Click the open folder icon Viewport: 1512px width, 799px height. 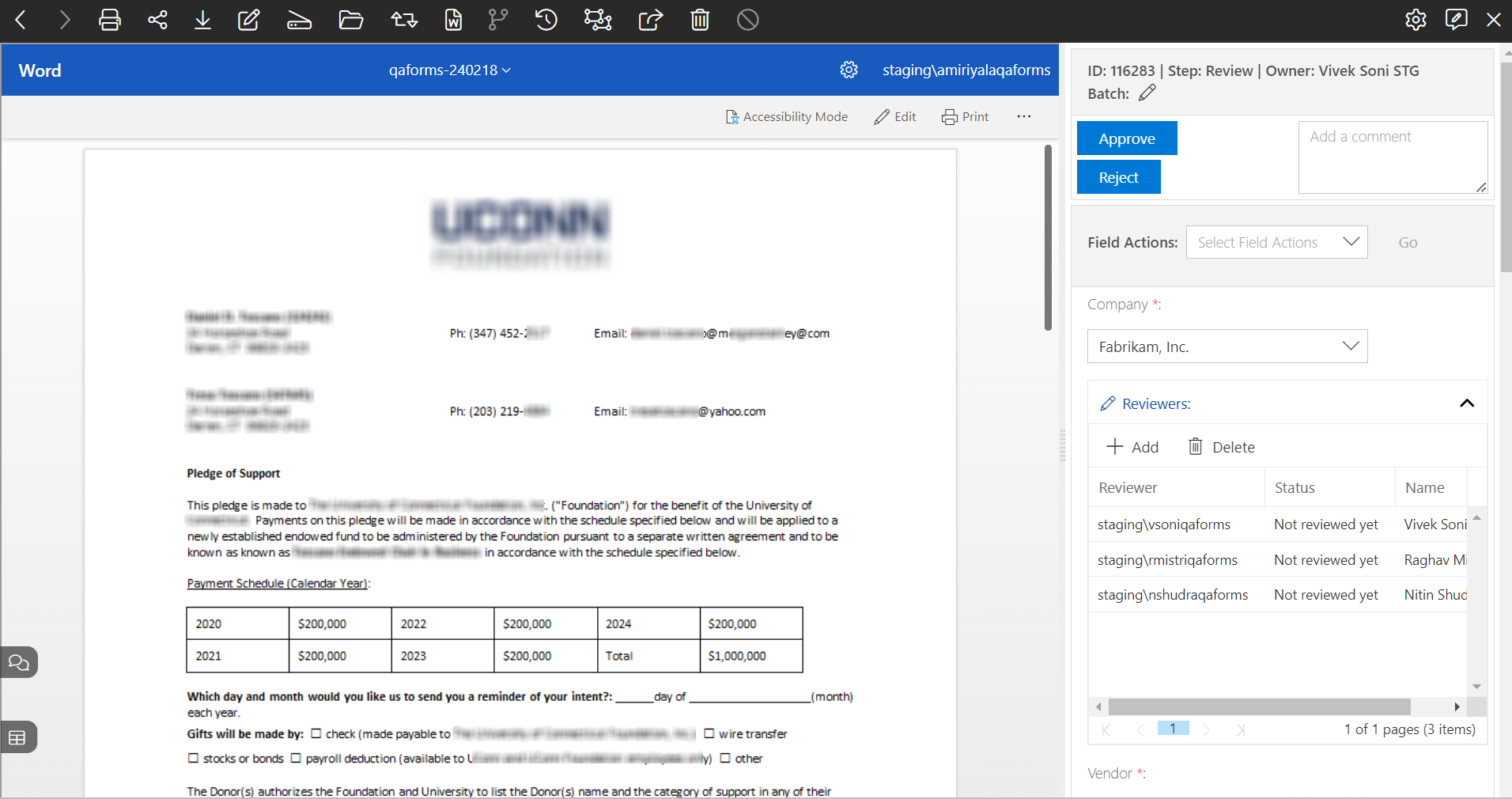[350, 20]
